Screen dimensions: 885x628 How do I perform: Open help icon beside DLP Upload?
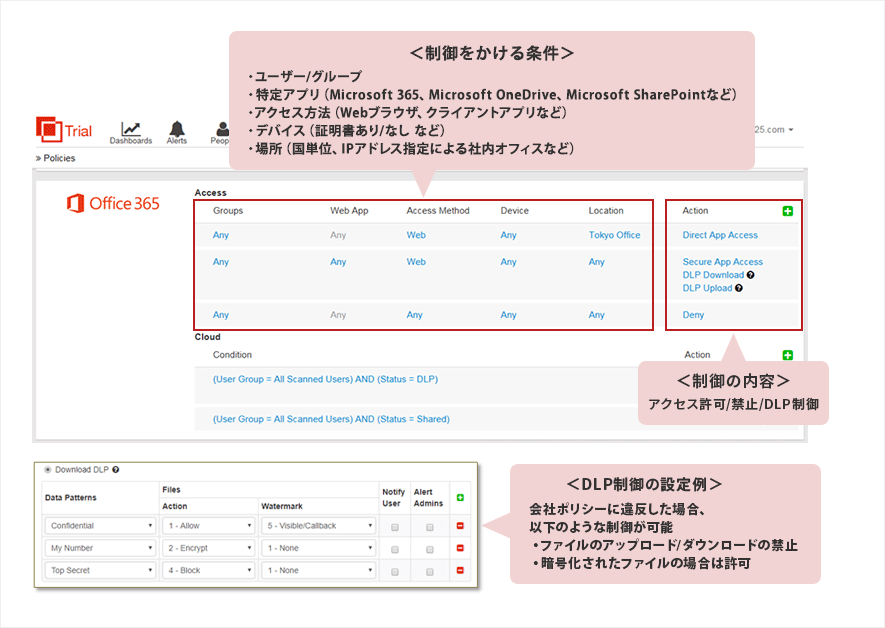click(739, 288)
